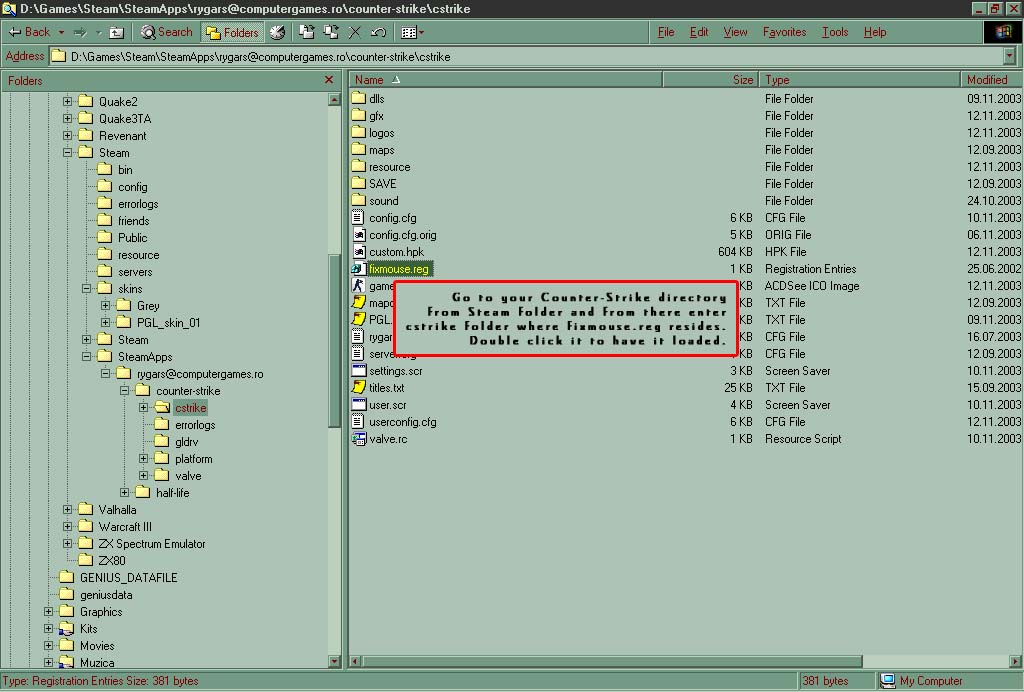The height and width of the screenshot is (692, 1024).
Task: Select the titles.txt file icon
Action: [x=358, y=387]
